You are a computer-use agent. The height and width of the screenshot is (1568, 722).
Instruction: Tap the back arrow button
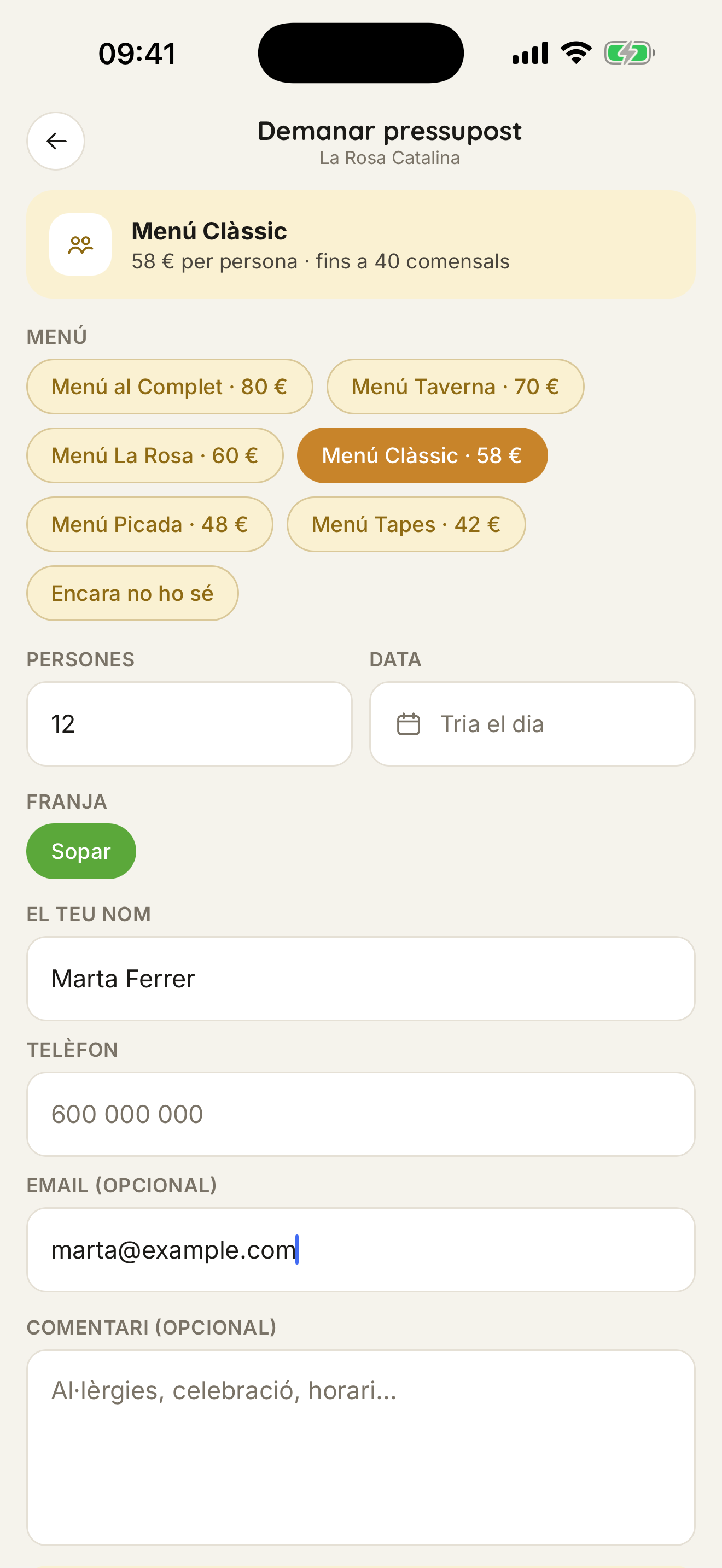[55, 141]
